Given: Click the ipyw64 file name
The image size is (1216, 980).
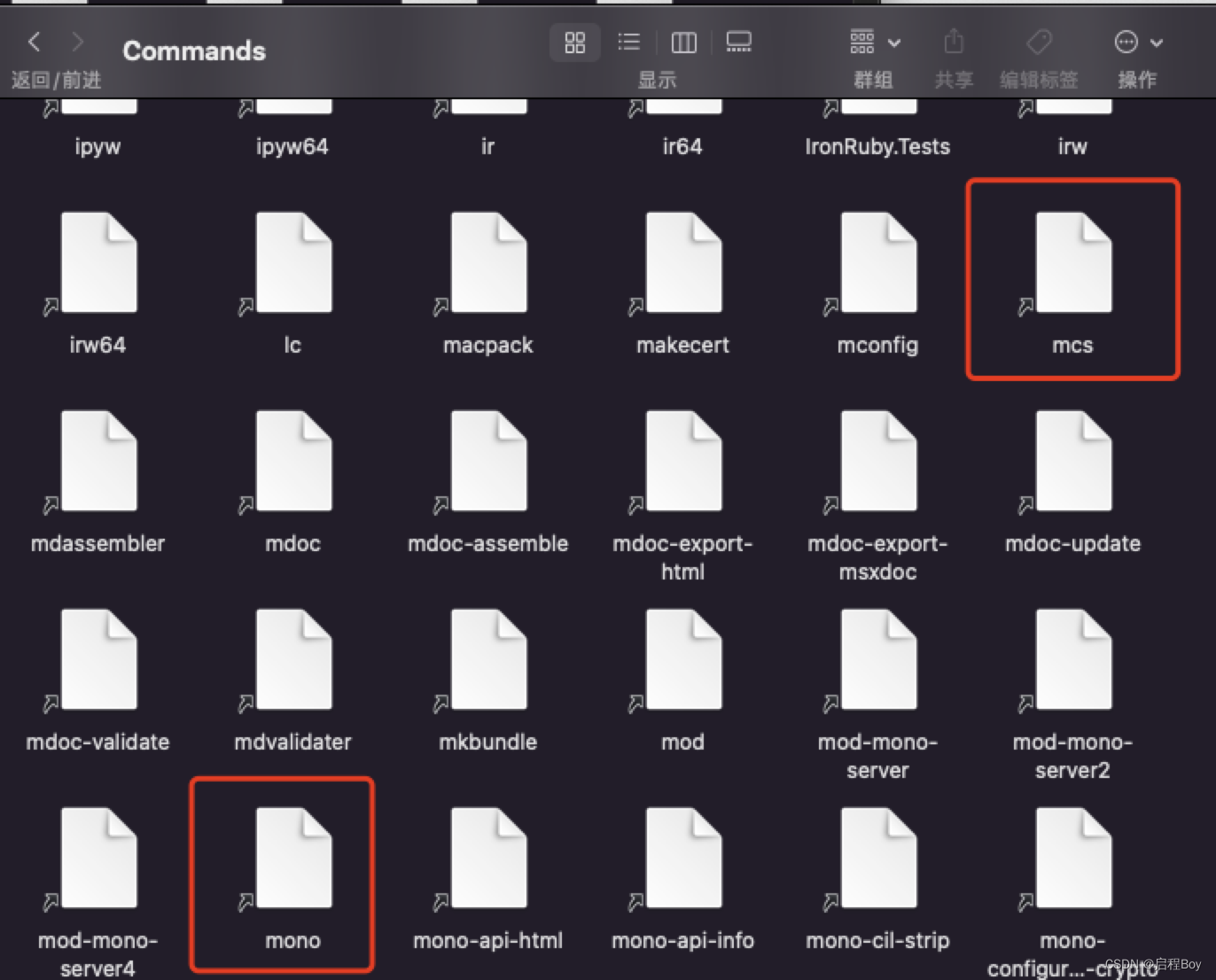Looking at the screenshot, I should point(292,147).
